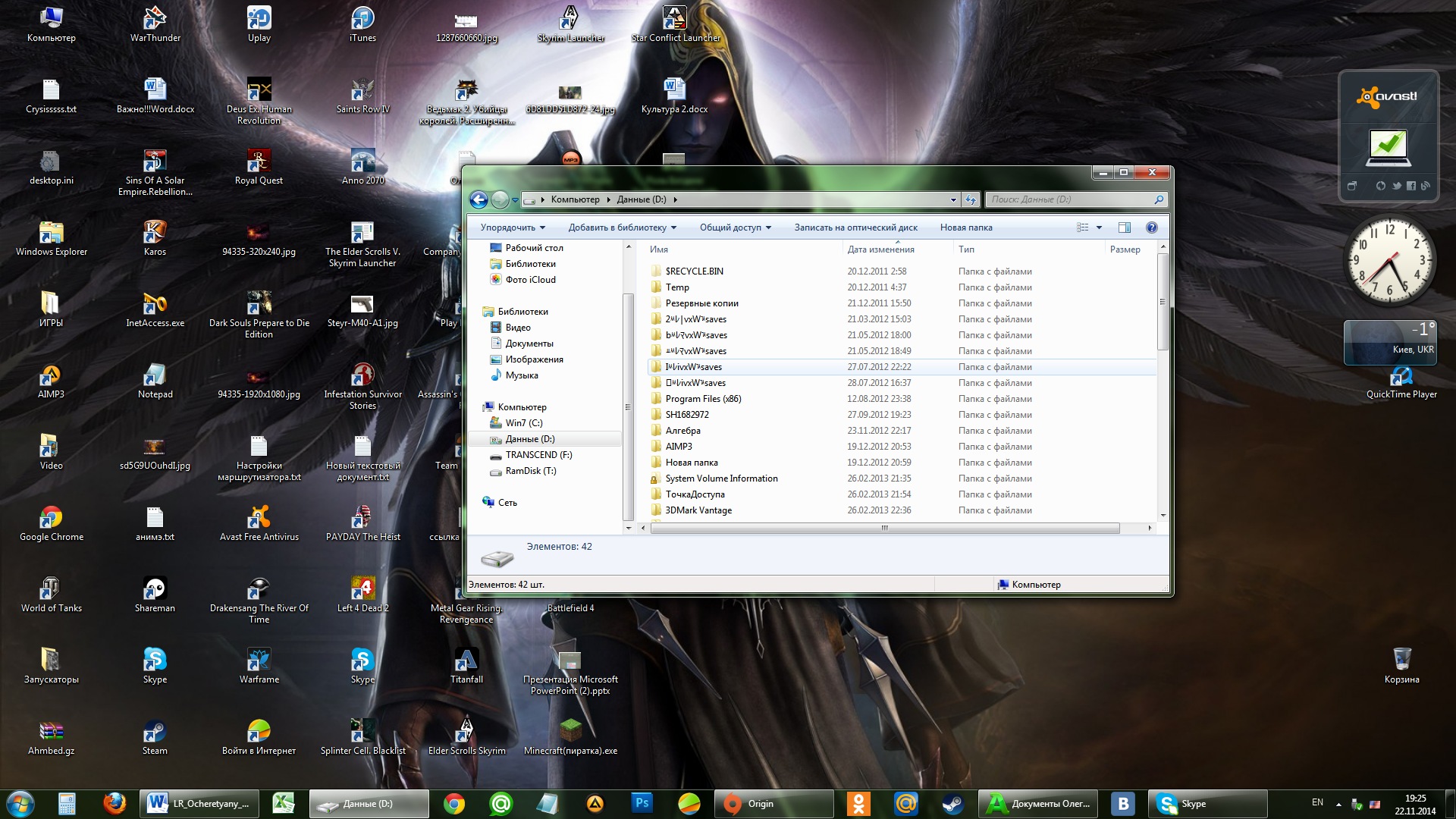Launch Google Chrome desktop shortcut
The width and height of the screenshot is (1456, 819).
51,522
